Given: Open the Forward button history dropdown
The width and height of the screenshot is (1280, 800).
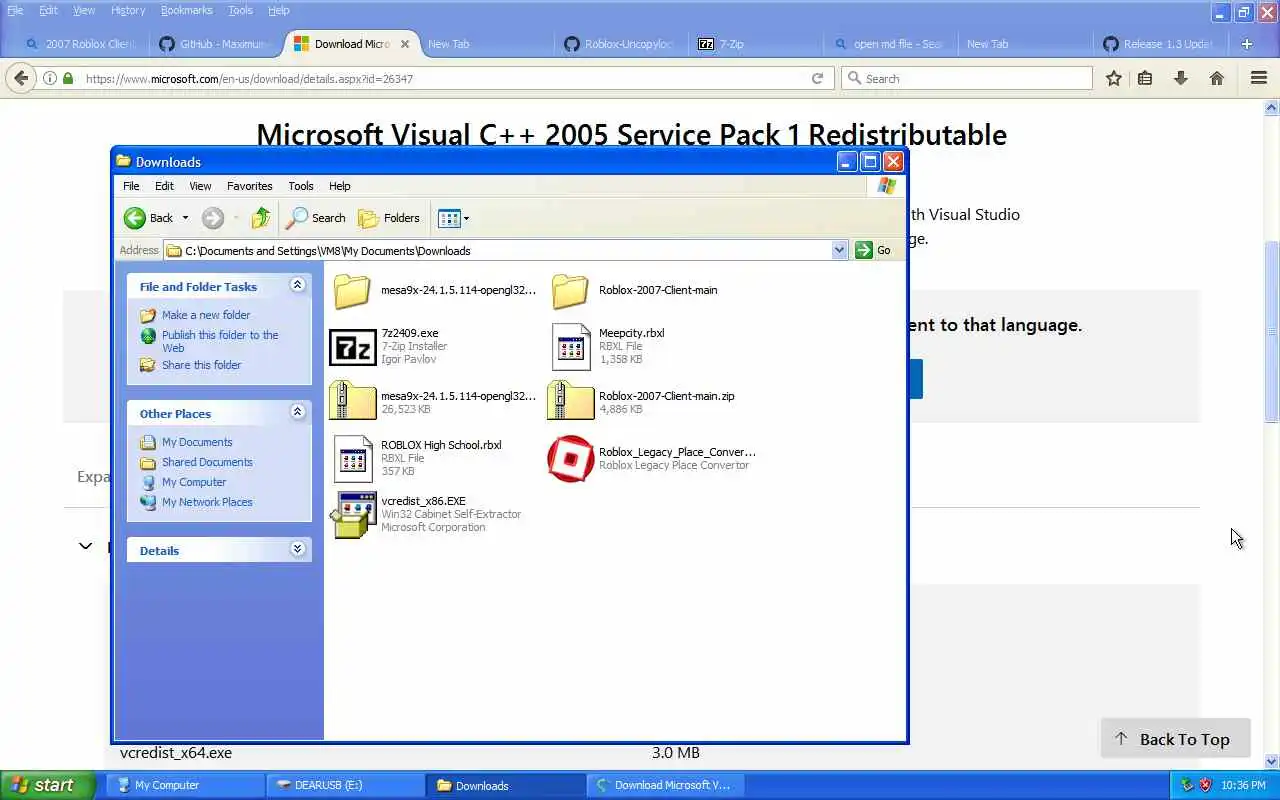Looking at the screenshot, I should (236, 218).
